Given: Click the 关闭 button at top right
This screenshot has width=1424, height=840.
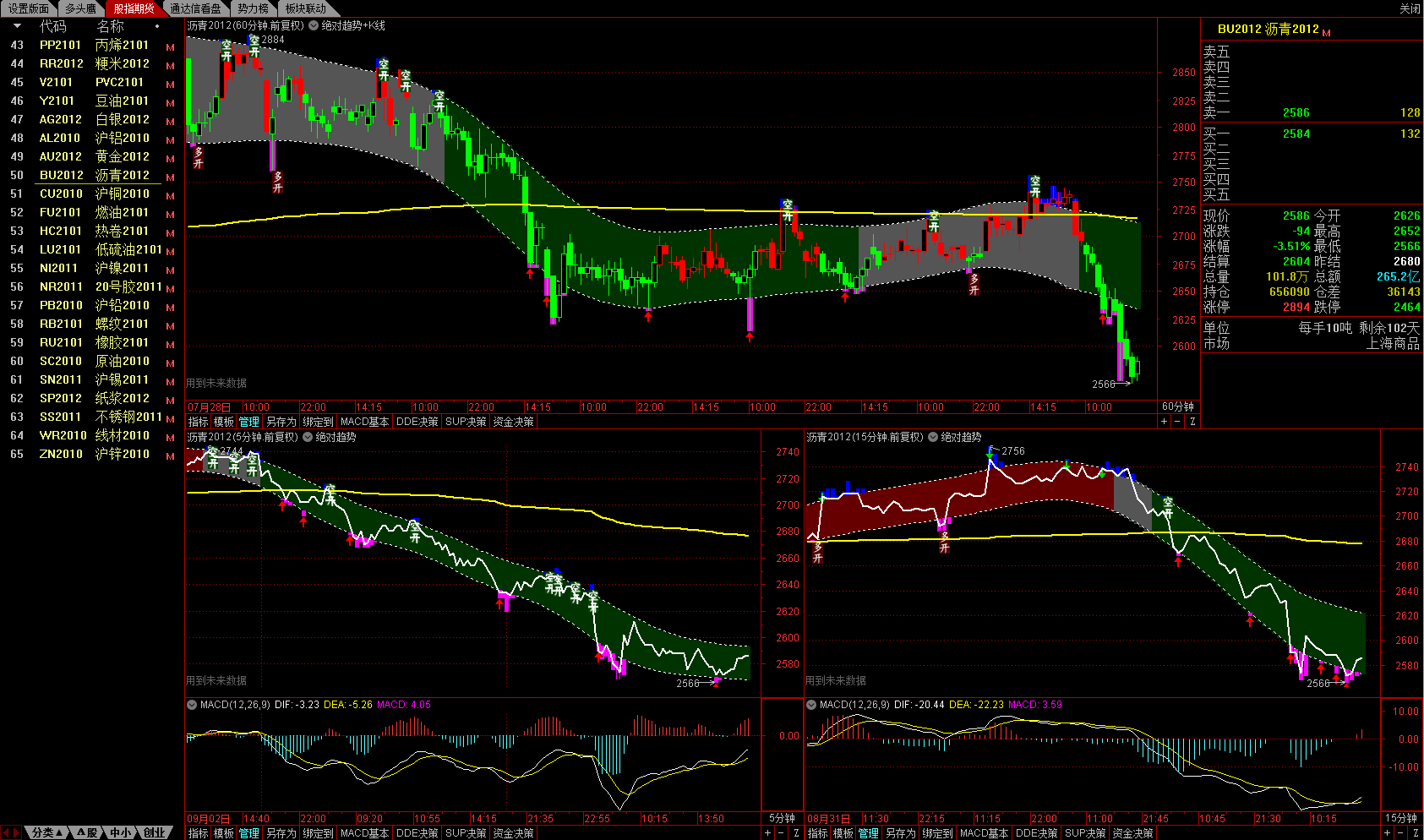Looking at the screenshot, I should pos(1410,8).
